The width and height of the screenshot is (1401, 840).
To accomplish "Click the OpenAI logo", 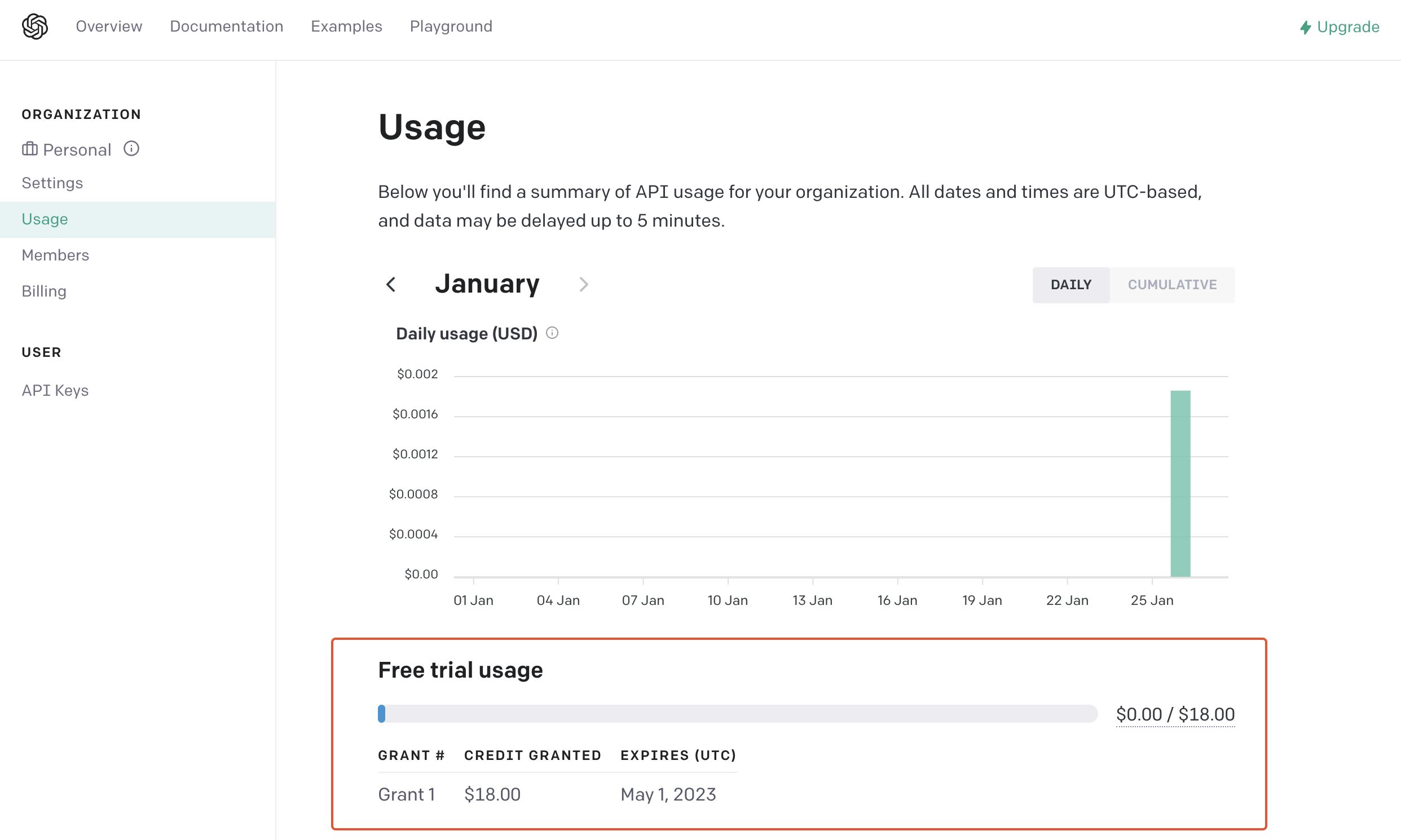I will coord(34,26).
